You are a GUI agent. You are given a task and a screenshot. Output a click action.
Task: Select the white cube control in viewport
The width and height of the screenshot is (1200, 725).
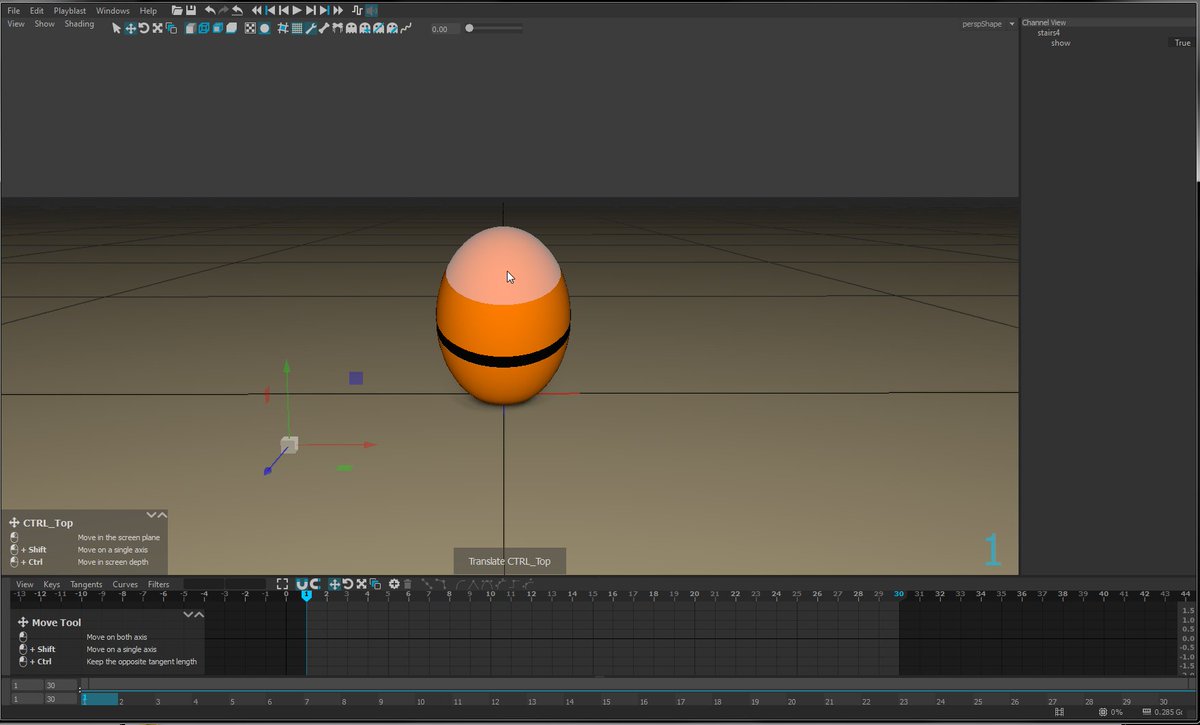[x=289, y=444]
